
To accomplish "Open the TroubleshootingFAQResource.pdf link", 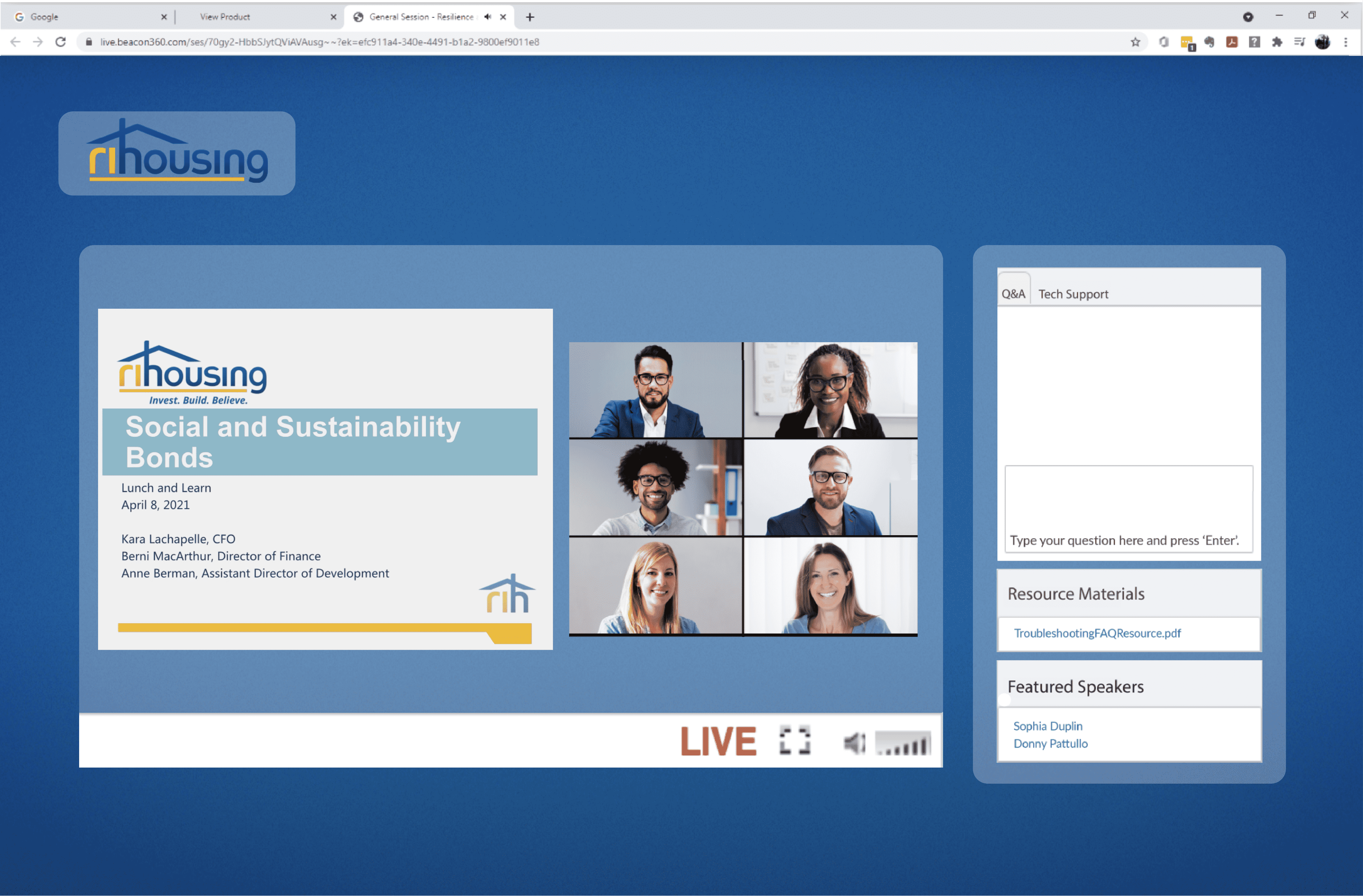I will [x=1097, y=633].
